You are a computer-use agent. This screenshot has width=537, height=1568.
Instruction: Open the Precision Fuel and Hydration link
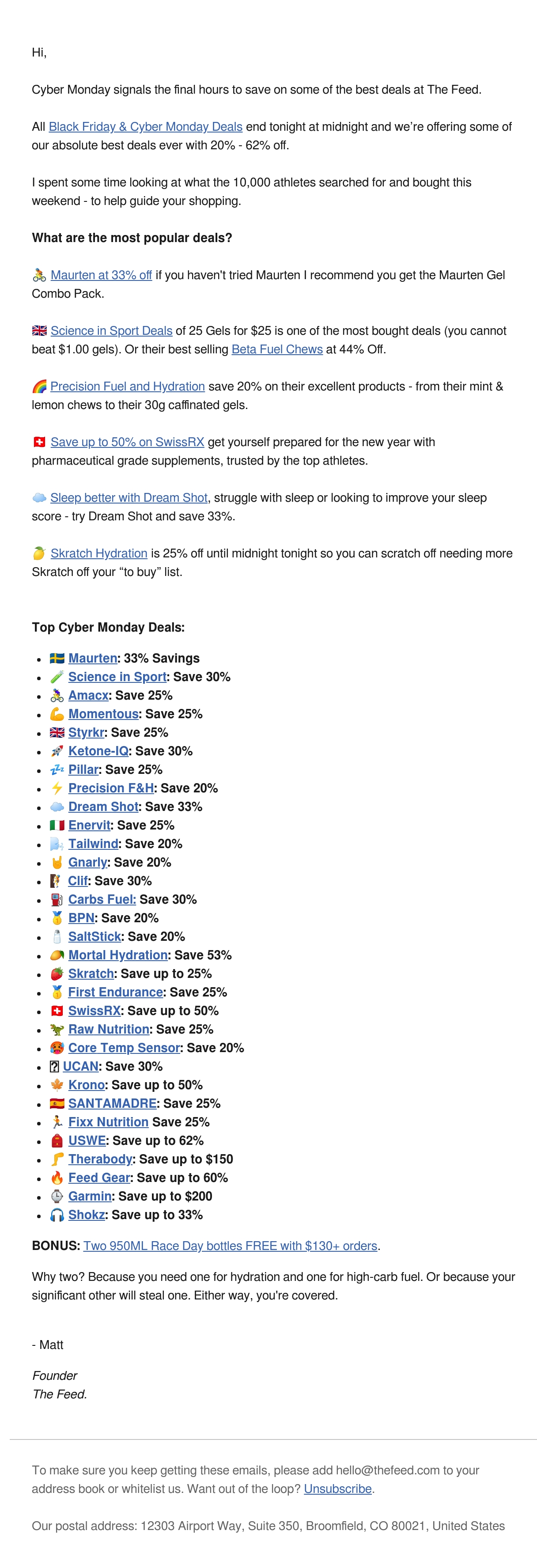point(127,386)
